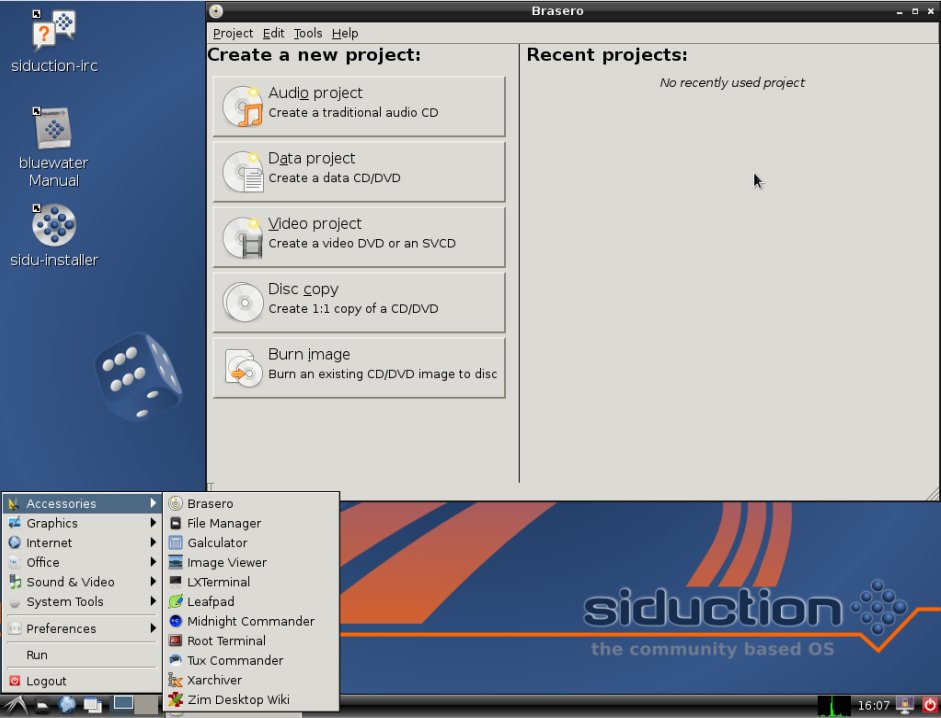Image resolution: width=941 pixels, height=718 pixels.
Task: Click the iconify windows icon in taskbar
Action: pyautogui.click(x=92, y=705)
